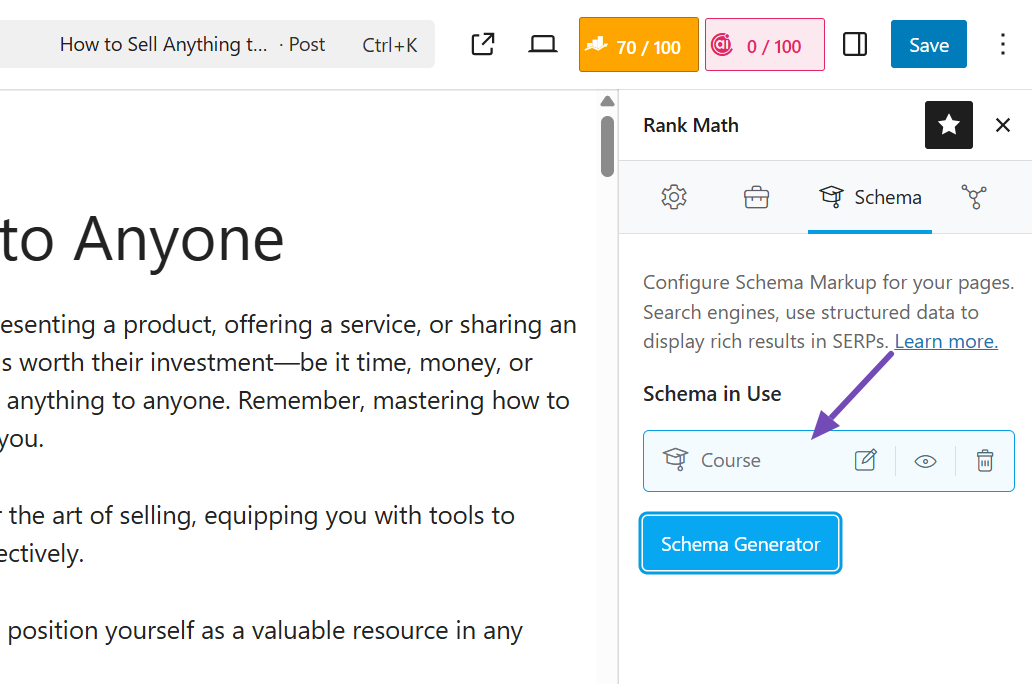
Task: Save the post
Action: click(928, 45)
